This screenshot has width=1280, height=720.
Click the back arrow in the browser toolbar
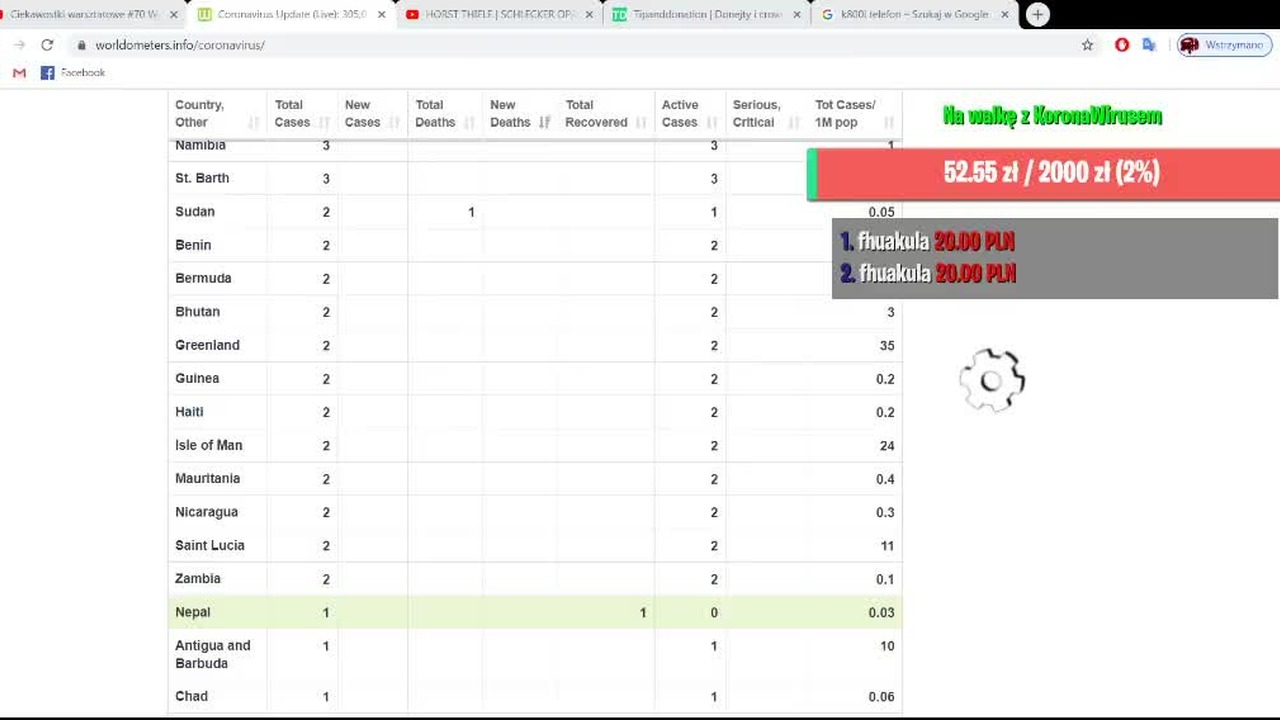coord(19,45)
